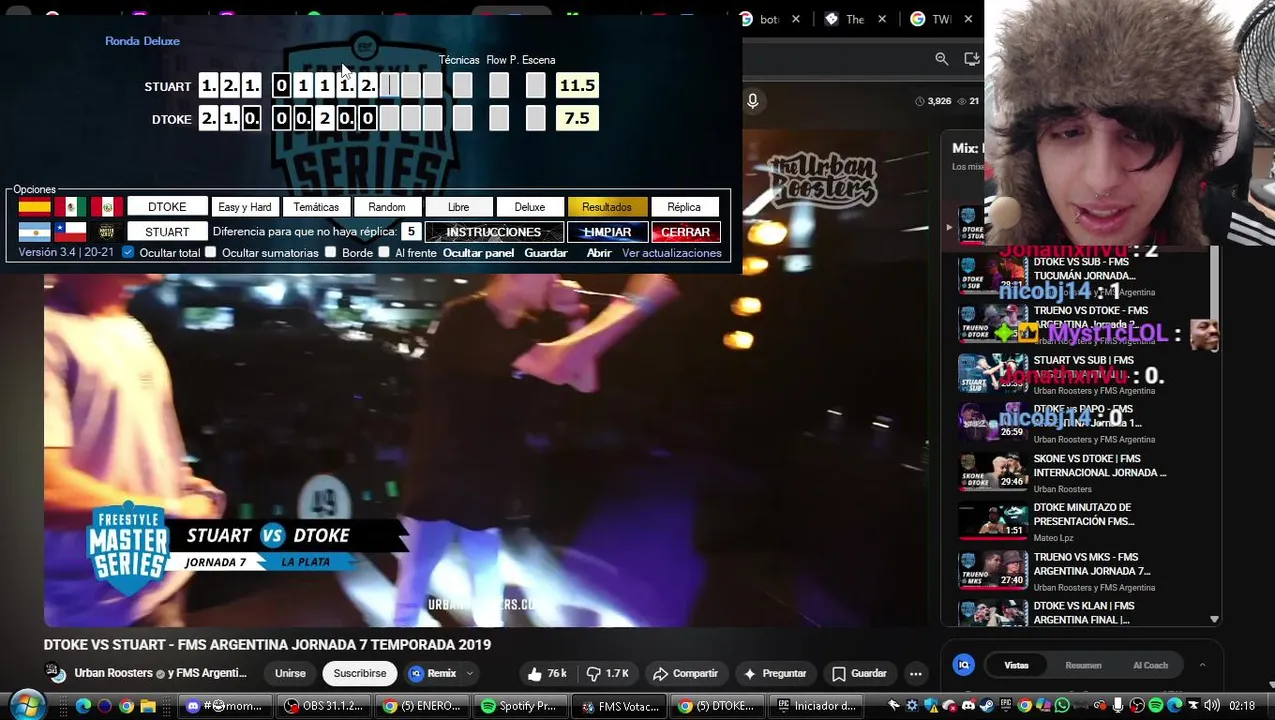Edit the réplica difference value field
Screen dimensions: 1275x720
click(x=410, y=232)
